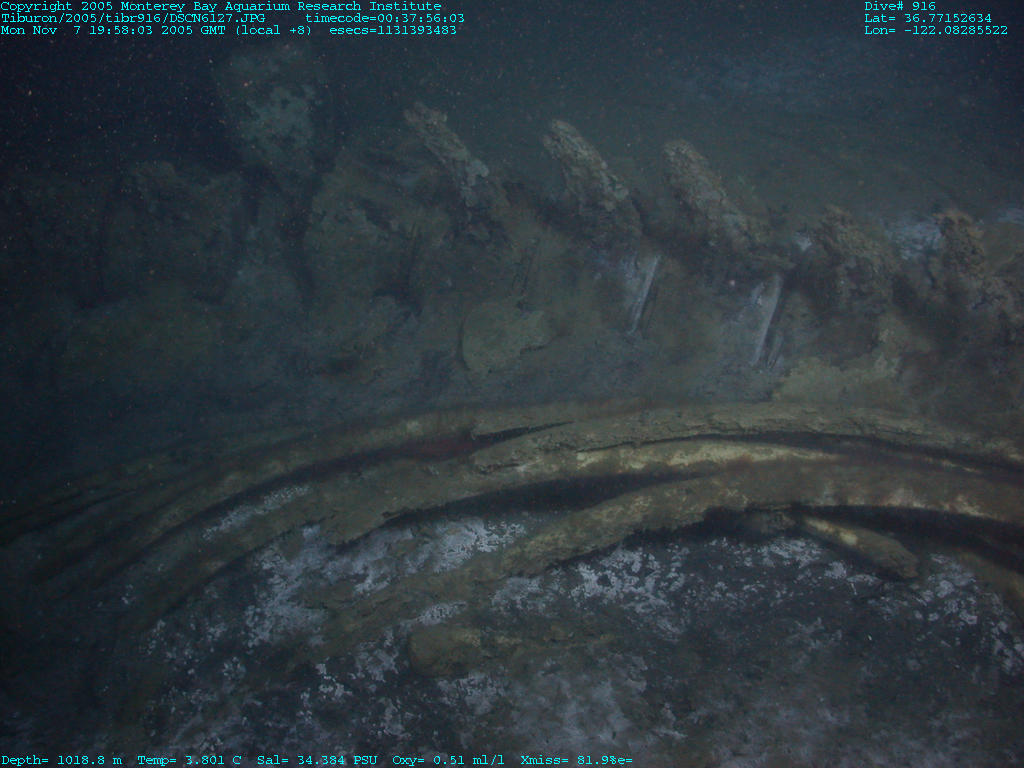The image size is (1024, 768).
Task: Select the Depth= 1018.8 m reading
Action: [x=61, y=760]
